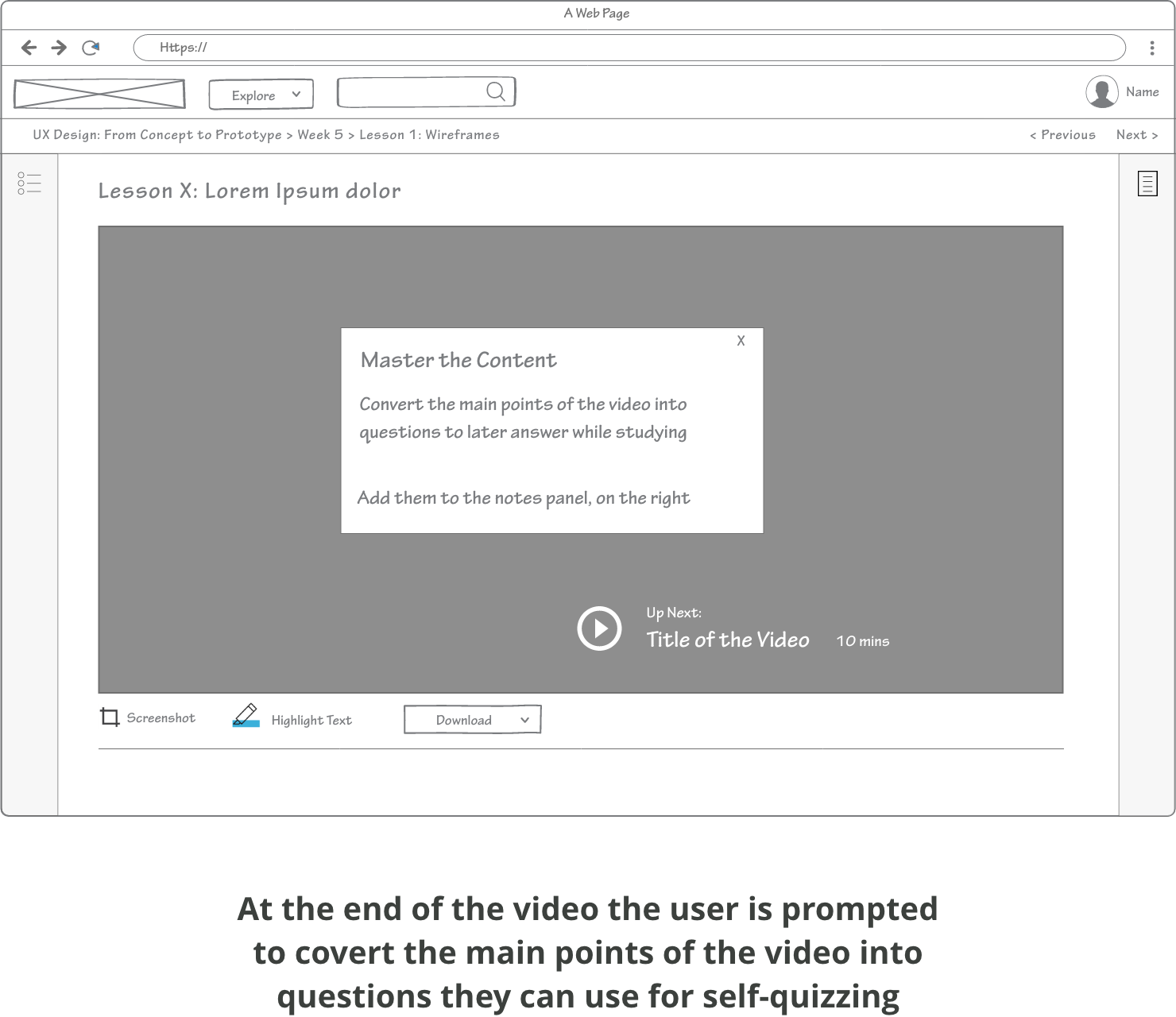1176x1017 pixels.
Task: Click the Https:// address bar
Action: 629,48
